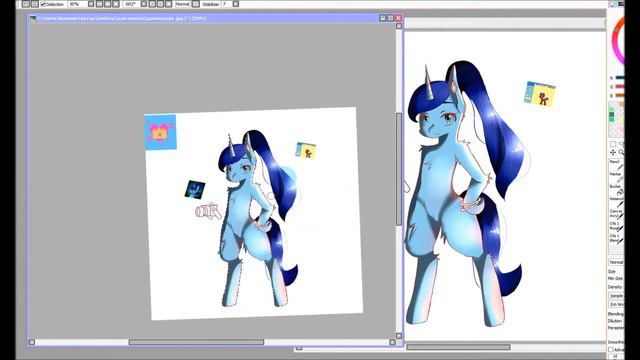Viewport: 640px width, 360px height.
Task: Click the right arrow of the front canvas horizontal scrollbar
Action: [x=392, y=342]
